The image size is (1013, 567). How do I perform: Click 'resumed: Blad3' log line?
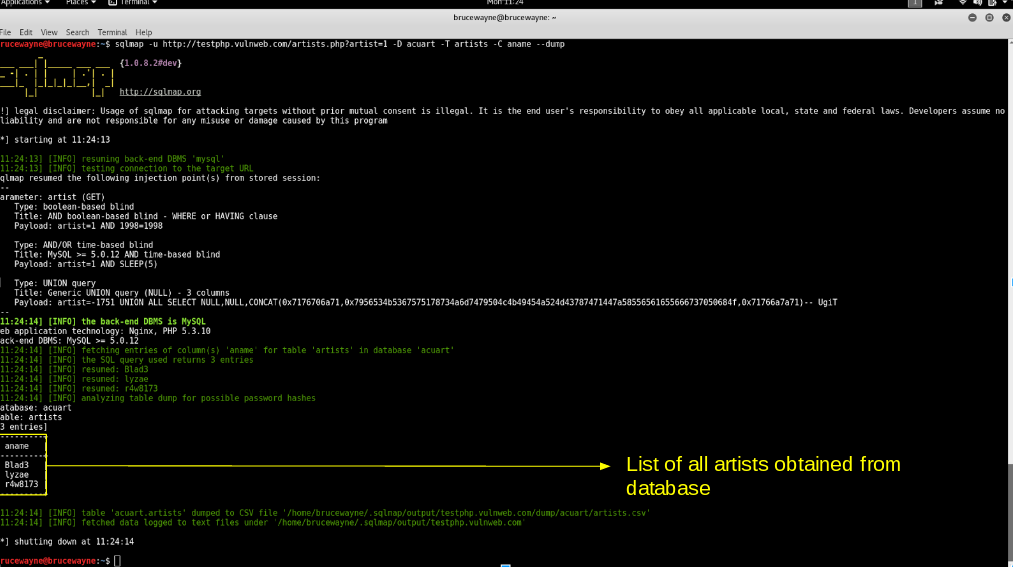[74, 369]
